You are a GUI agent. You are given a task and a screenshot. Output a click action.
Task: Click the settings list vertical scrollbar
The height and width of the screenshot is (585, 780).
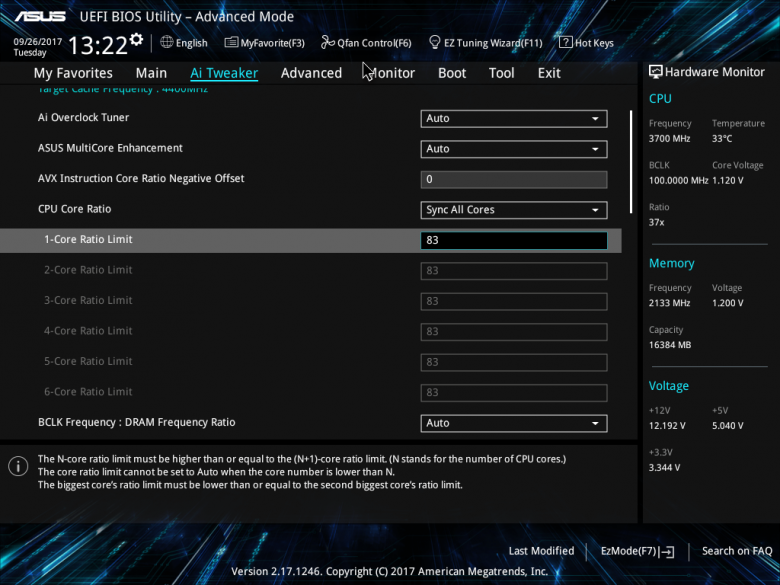click(631, 162)
